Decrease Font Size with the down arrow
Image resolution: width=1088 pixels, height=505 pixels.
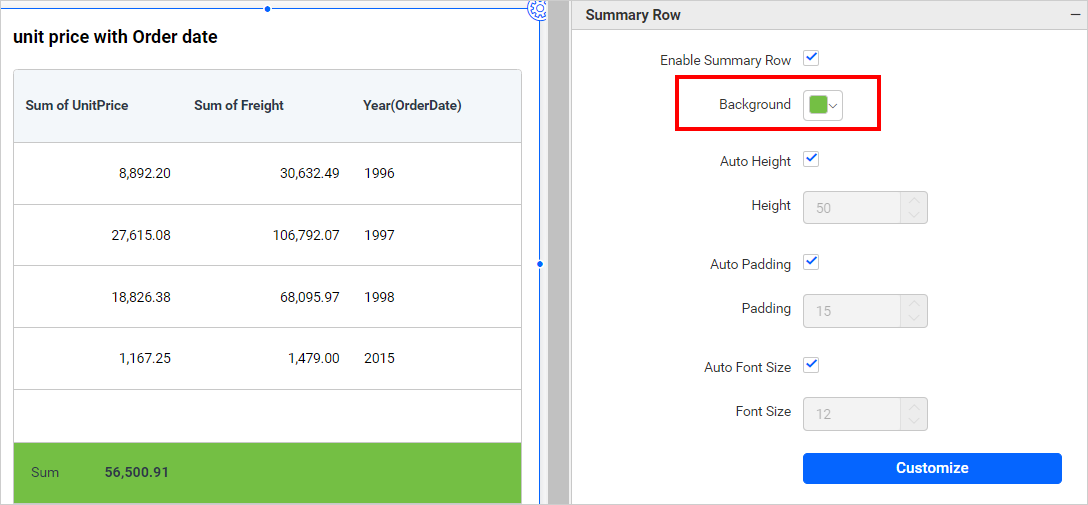tap(914, 421)
